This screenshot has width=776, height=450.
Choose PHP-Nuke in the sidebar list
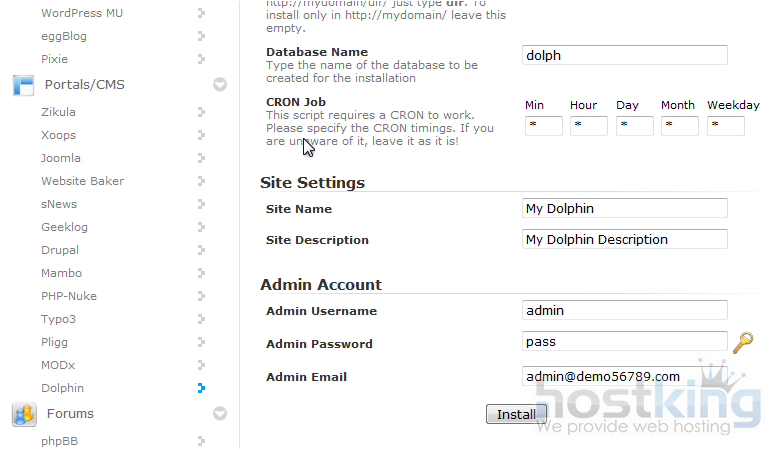(69, 296)
